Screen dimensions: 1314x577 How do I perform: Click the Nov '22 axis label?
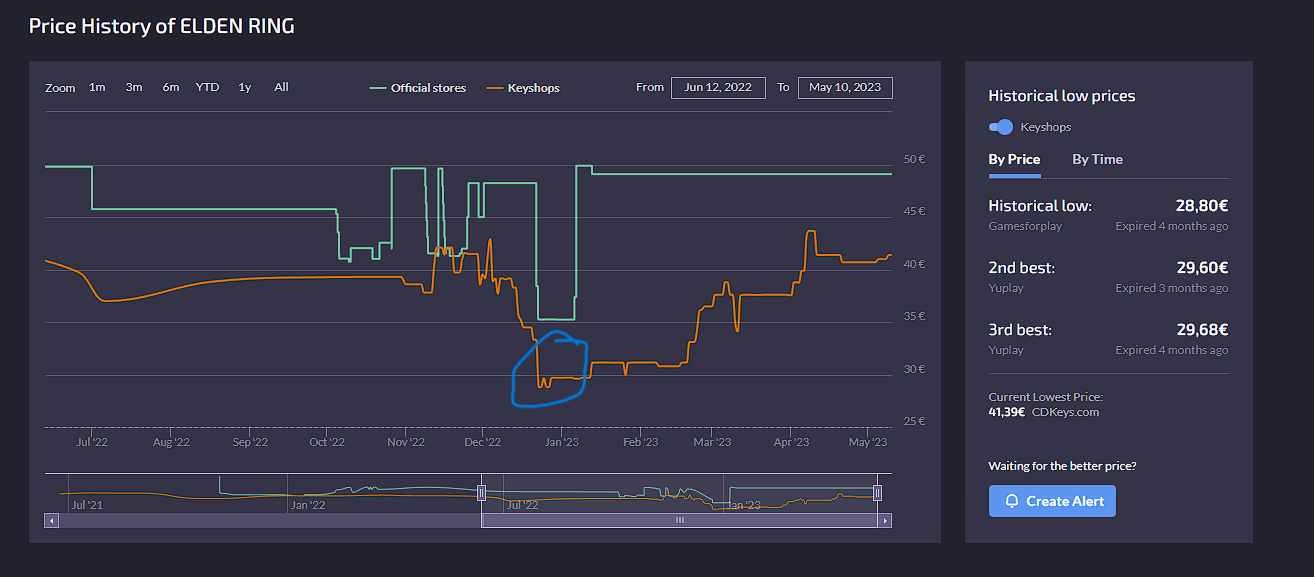[405, 442]
